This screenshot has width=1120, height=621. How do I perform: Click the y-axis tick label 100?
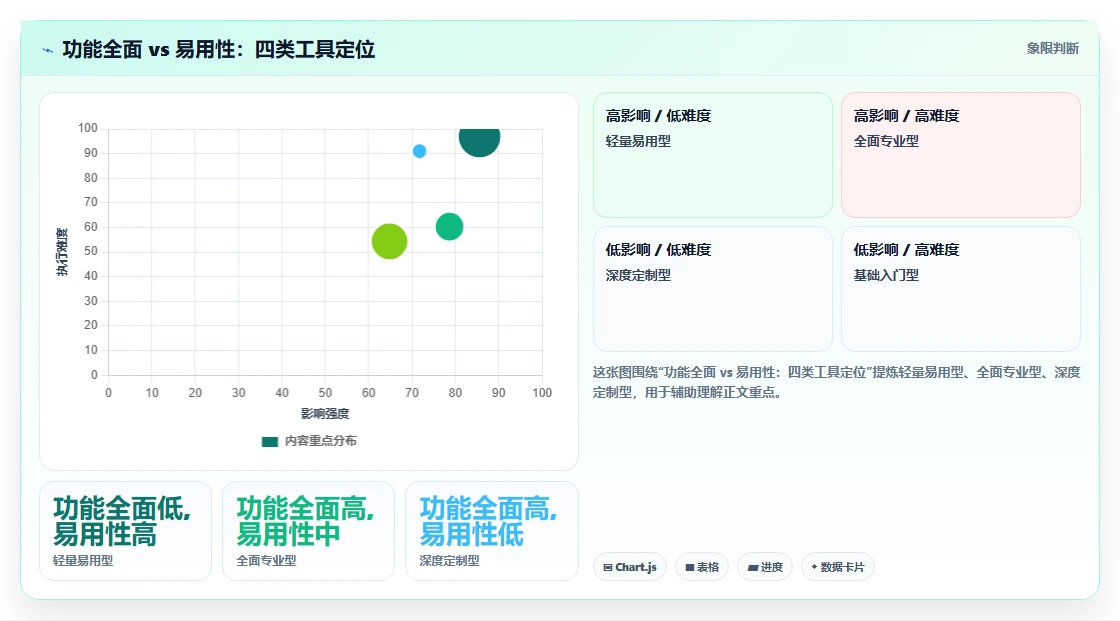click(x=88, y=128)
